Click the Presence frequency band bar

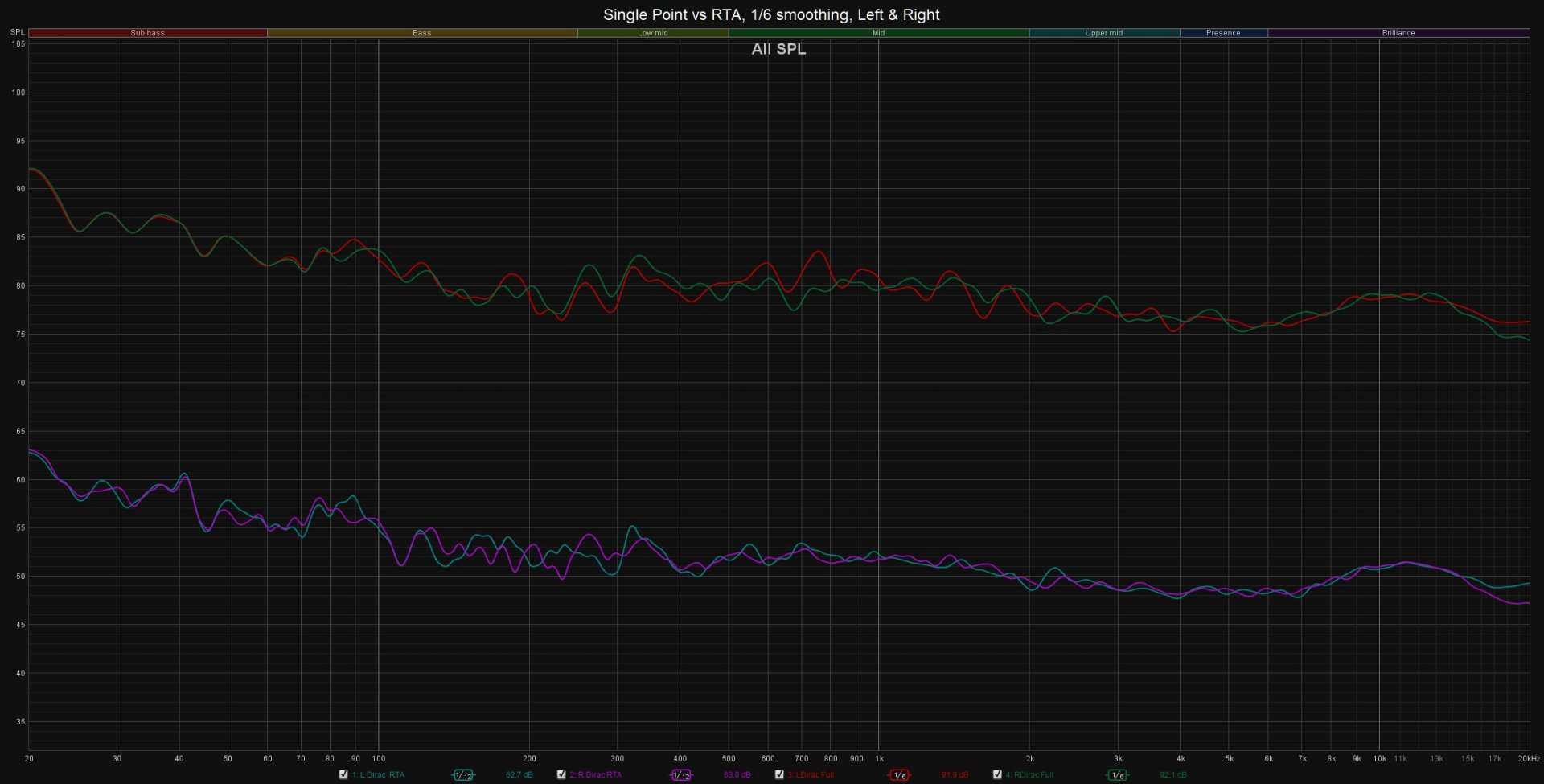[1223, 33]
